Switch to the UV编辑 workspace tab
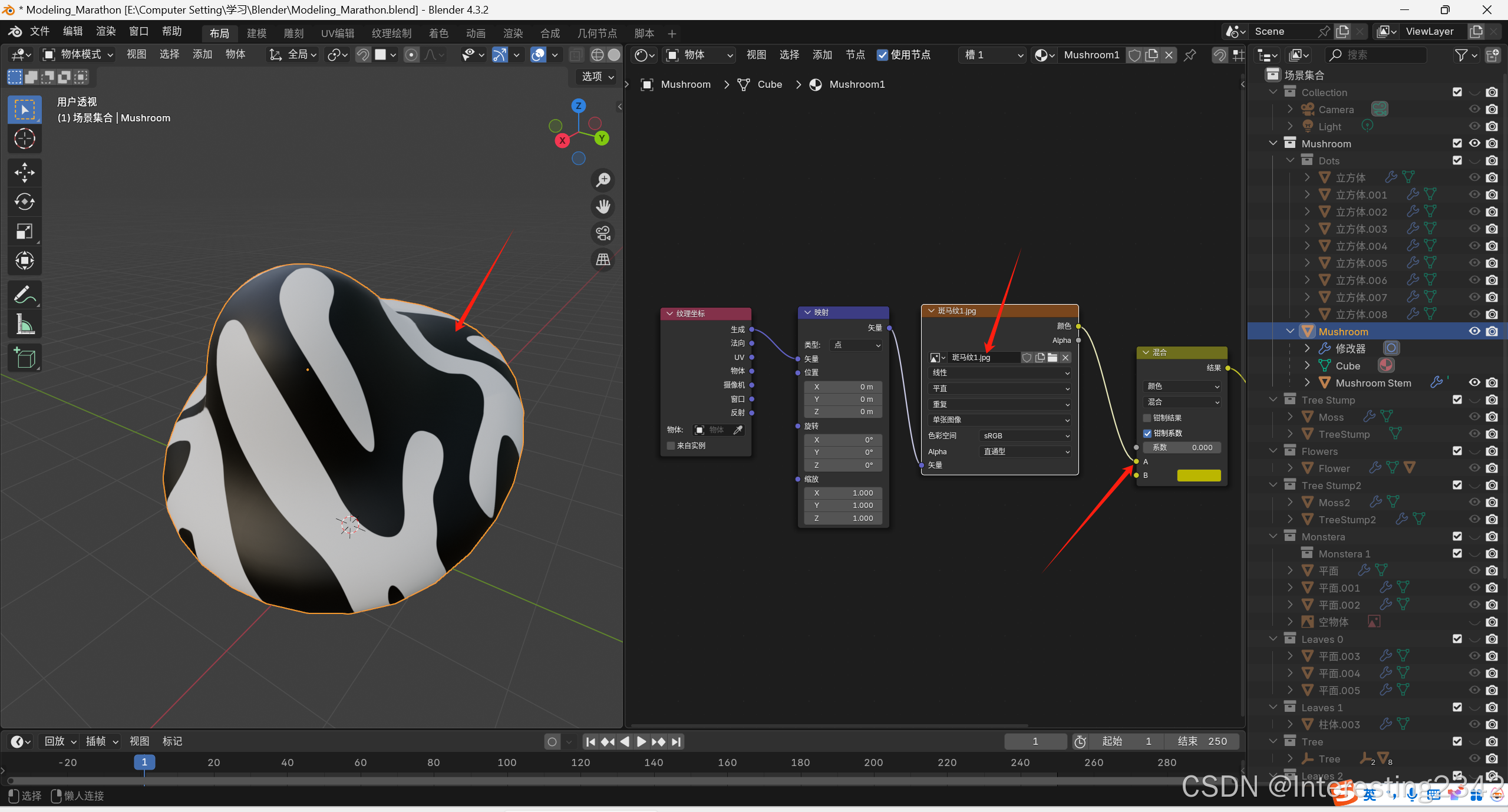This screenshot has width=1508, height=812. coord(338,34)
